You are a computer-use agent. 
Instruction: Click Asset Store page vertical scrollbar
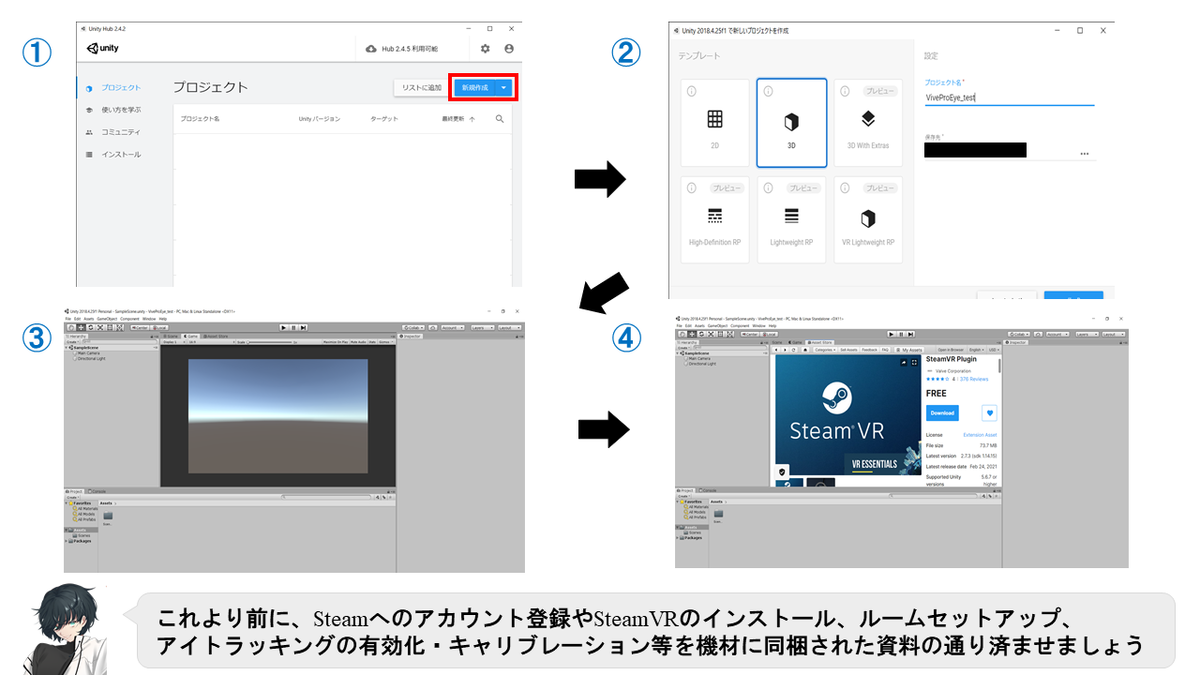coord(999,366)
